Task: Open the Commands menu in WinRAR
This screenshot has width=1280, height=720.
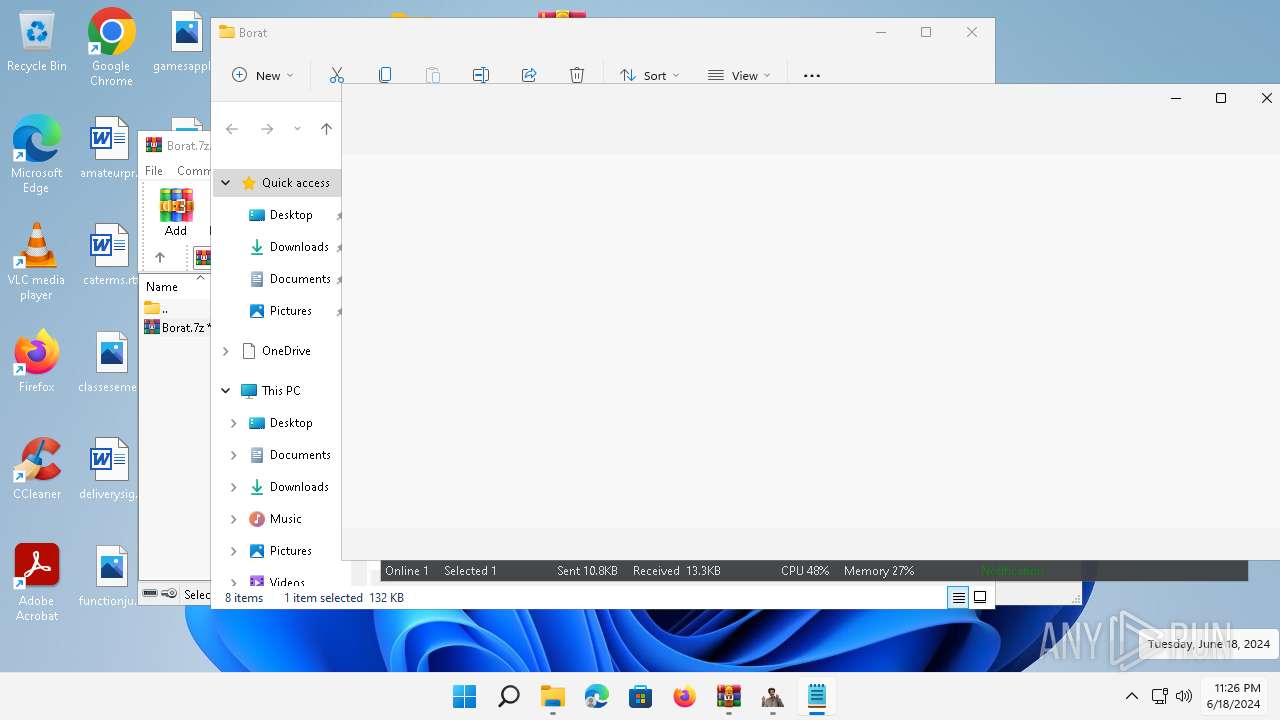Action: (x=193, y=171)
